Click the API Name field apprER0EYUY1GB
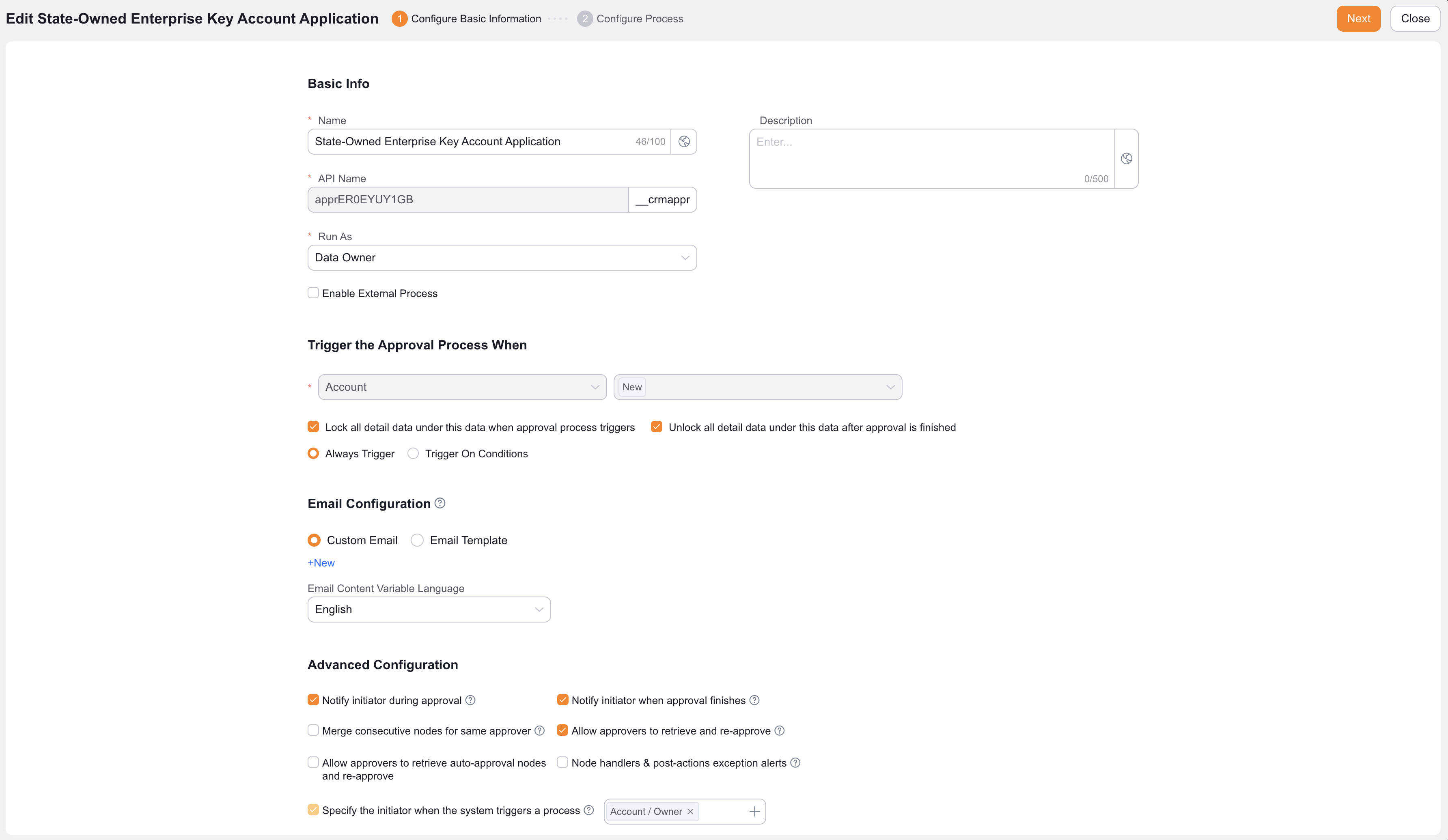The width and height of the screenshot is (1448, 840). pyautogui.click(x=468, y=199)
